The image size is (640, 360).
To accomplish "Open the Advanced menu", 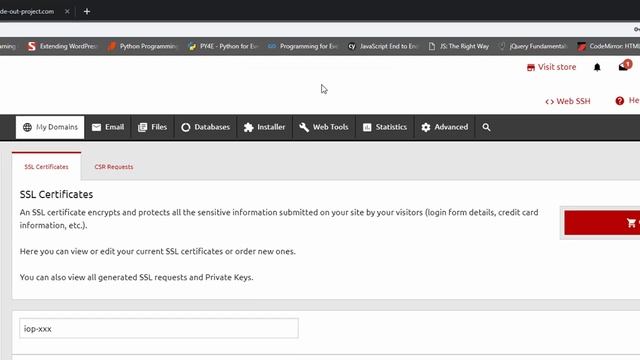I will click(444, 127).
